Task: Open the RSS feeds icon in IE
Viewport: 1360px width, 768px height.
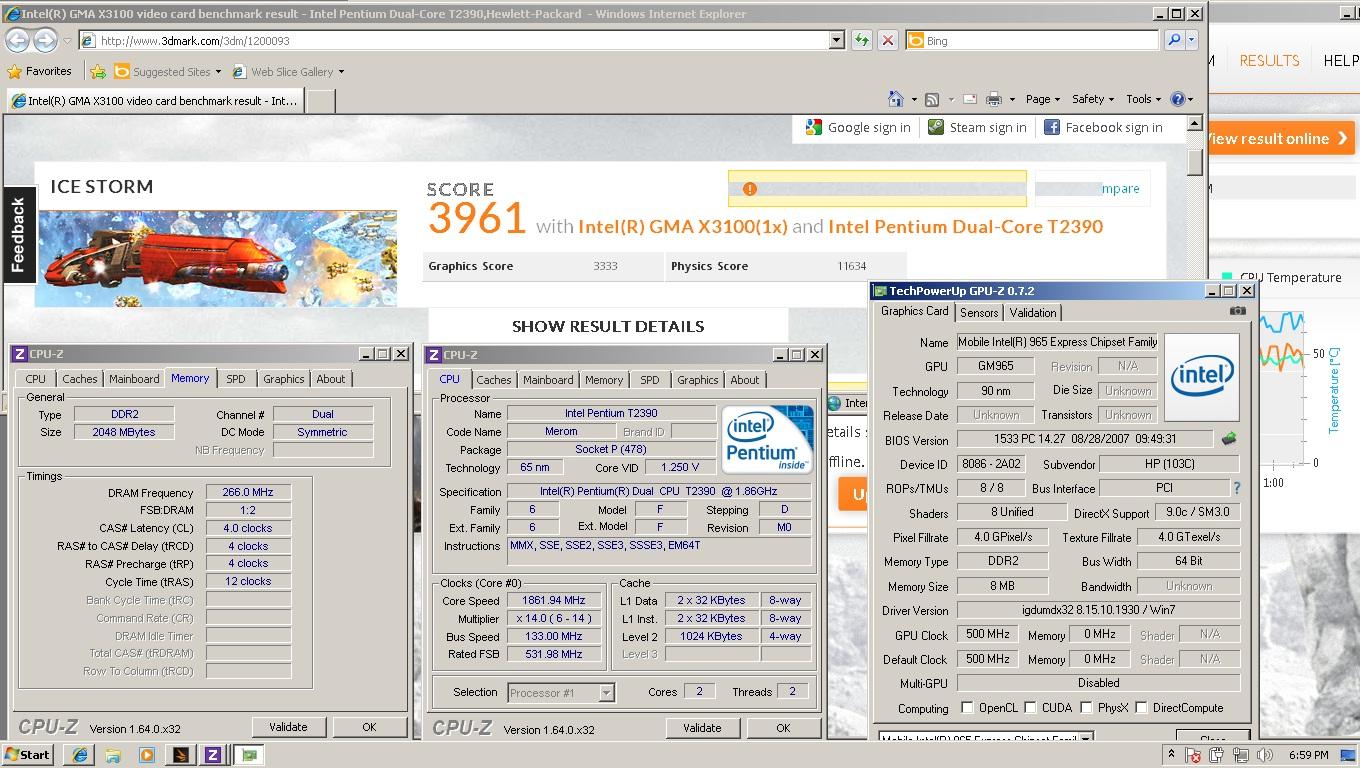Action: (932, 99)
